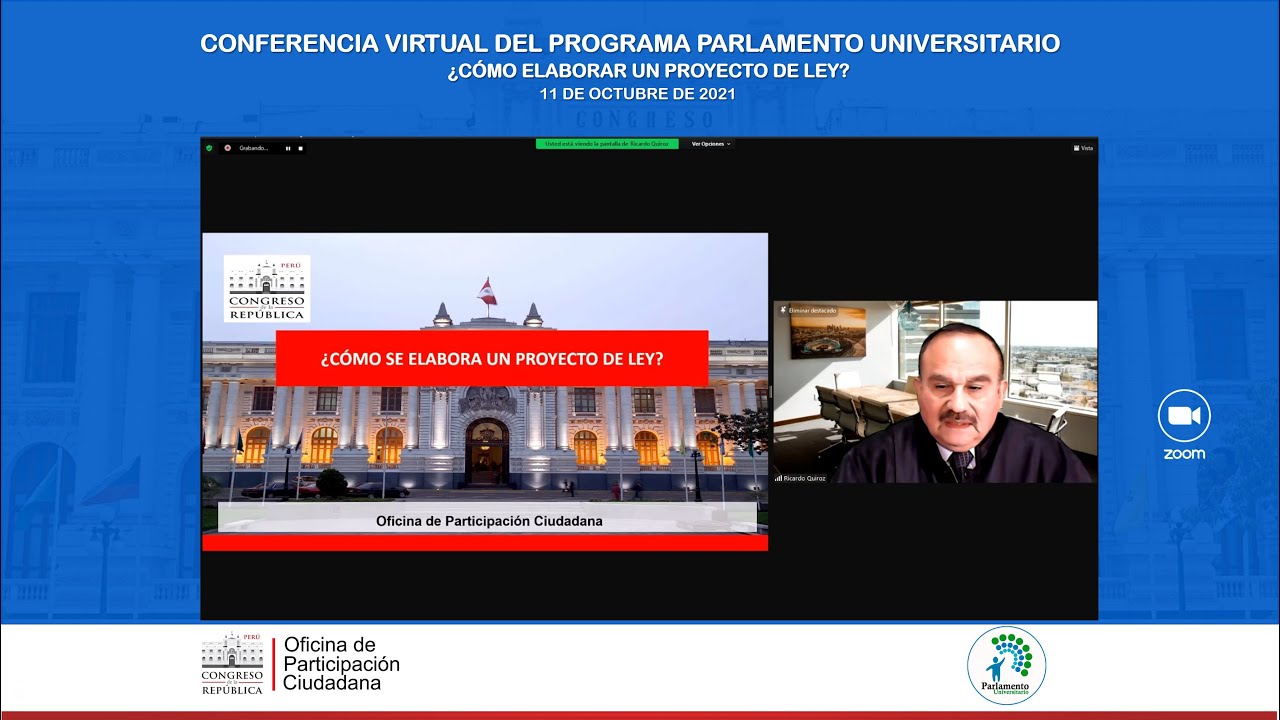Click the Ricardo Quiroz video thumbnail
This screenshot has width=1280, height=720.
pos(935,392)
